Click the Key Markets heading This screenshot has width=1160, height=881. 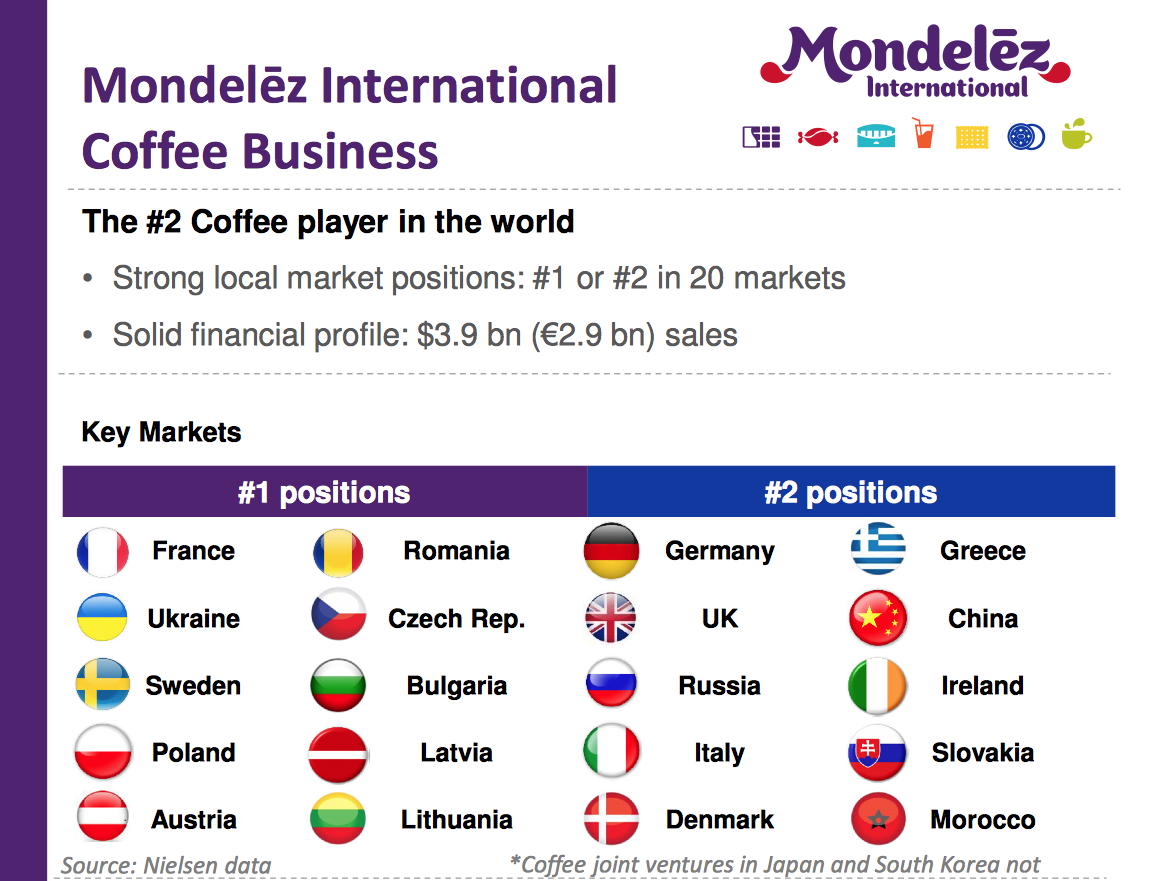[x=161, y=433]
